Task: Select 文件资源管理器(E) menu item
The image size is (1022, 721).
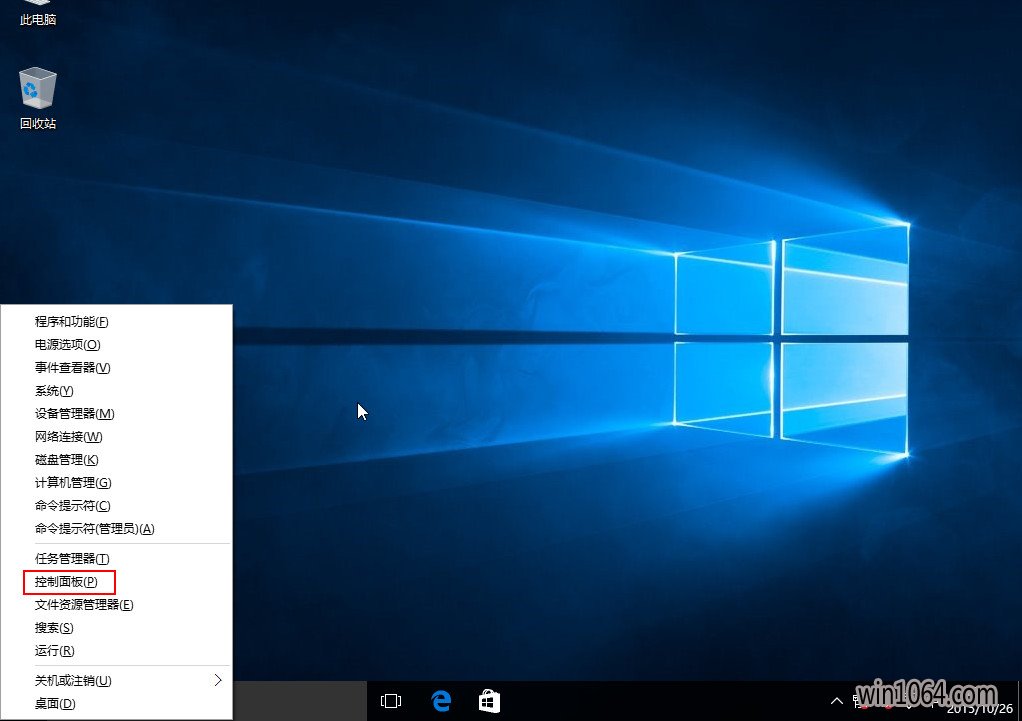Action: tap(117, 605)
